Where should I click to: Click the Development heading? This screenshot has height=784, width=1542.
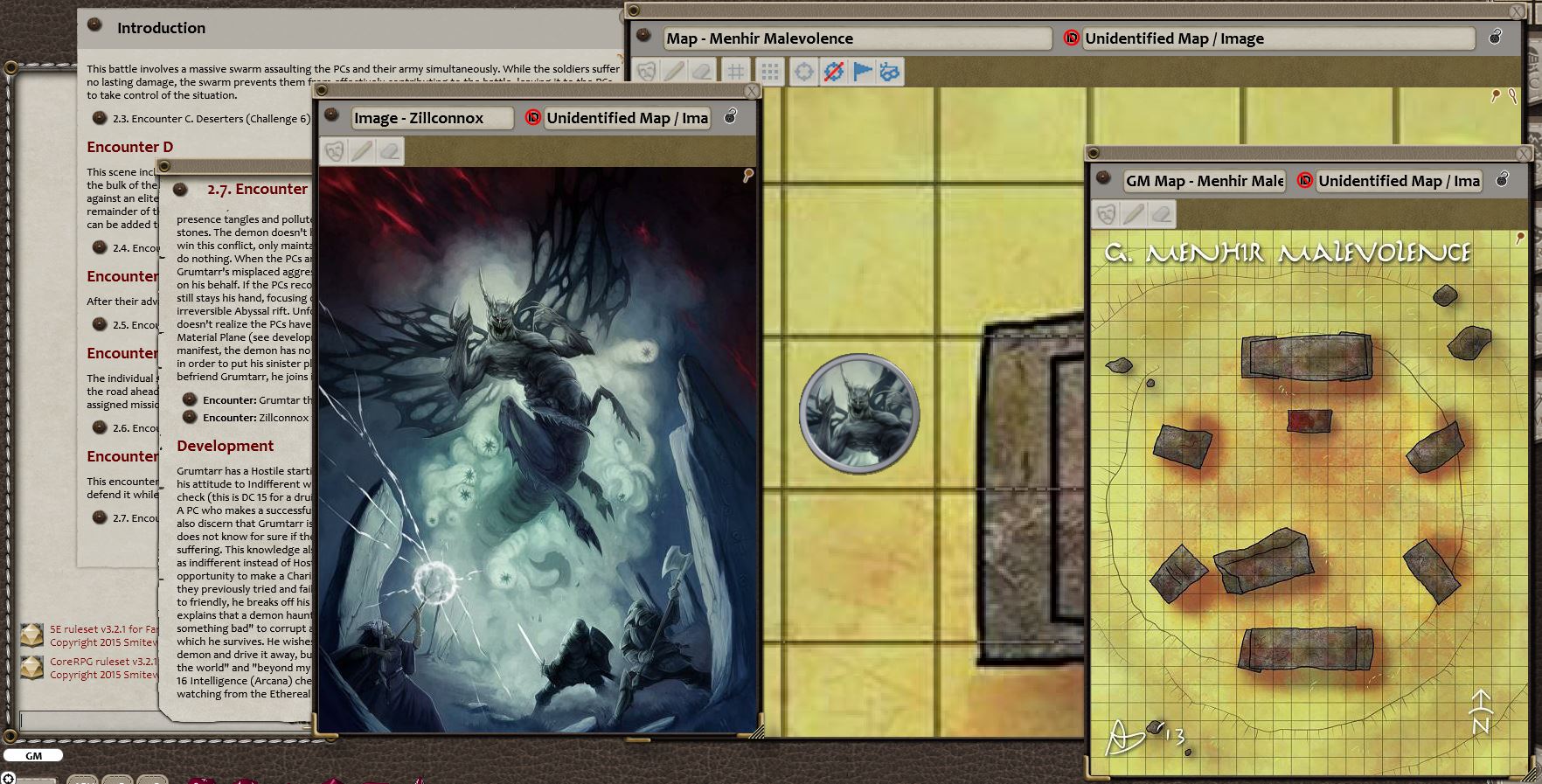click(x=226, y=446)
